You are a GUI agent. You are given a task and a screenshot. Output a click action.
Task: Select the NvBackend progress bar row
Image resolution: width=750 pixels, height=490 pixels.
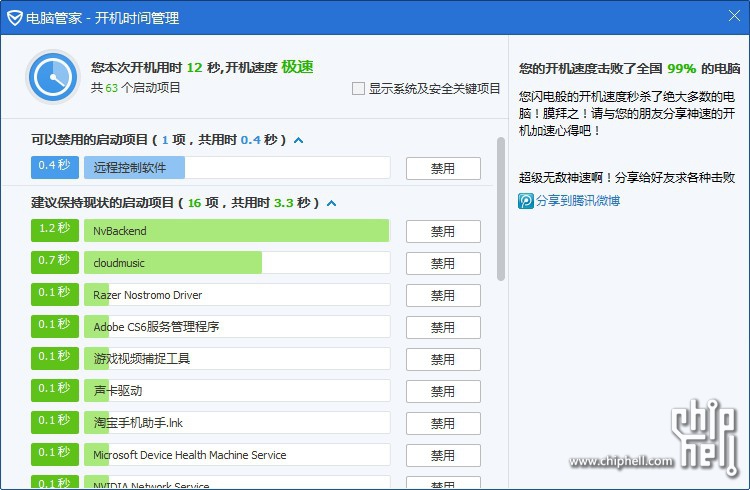[237, 231]
